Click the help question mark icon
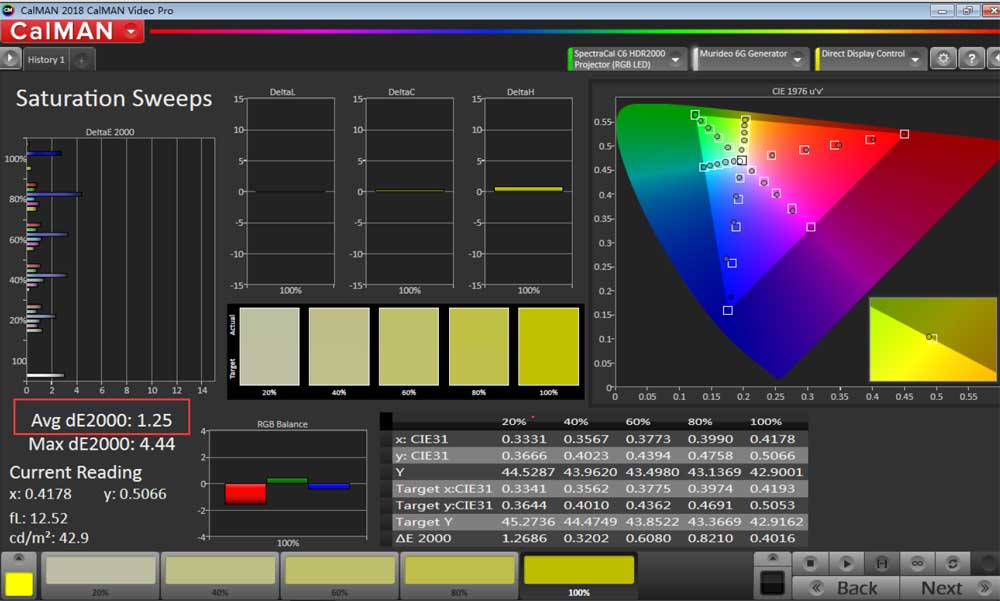Viewport: 1000px width, 601px height. tap(970, 59)
